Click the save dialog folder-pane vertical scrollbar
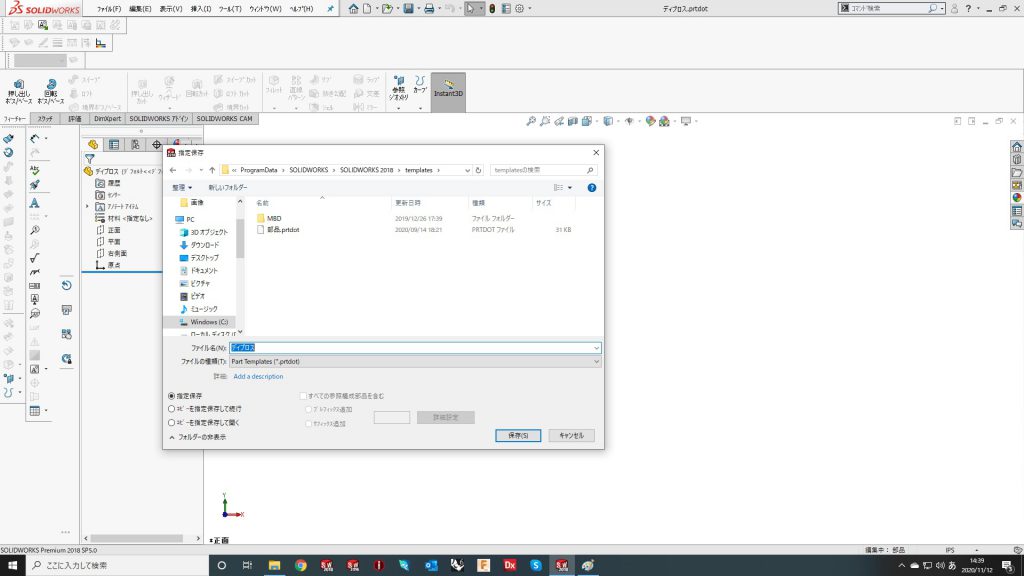1024x576 pixels. click(x=240, y=238)
